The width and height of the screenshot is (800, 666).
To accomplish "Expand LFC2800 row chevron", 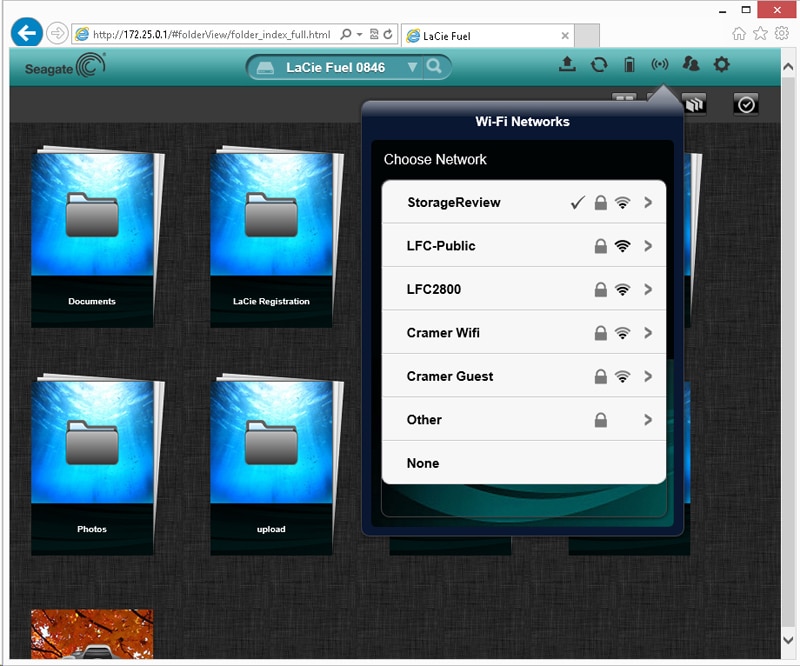I will pyautogui.click(x=648, y=289).
